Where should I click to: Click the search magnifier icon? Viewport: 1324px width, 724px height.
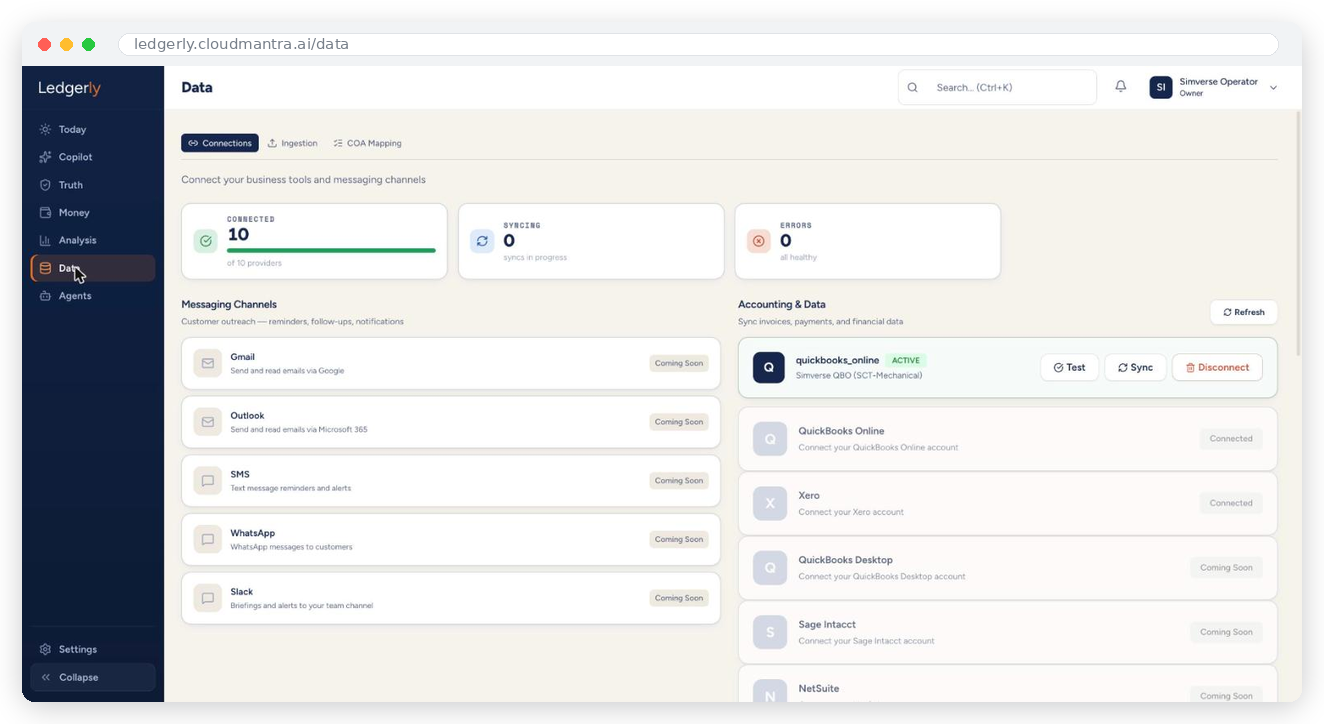[913, 87]
